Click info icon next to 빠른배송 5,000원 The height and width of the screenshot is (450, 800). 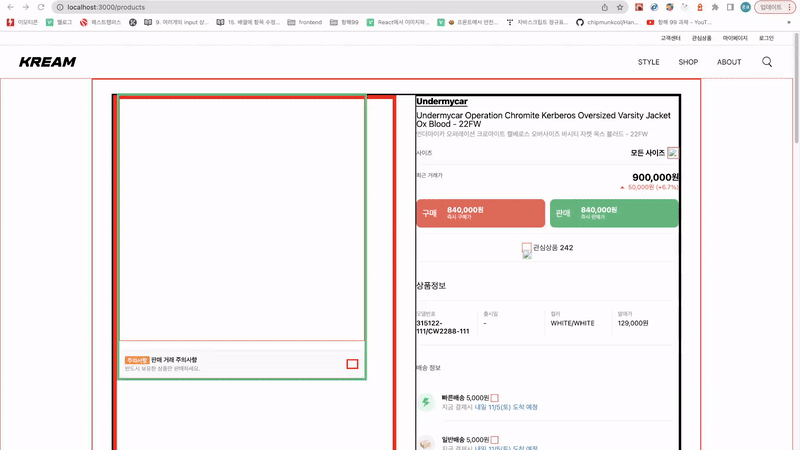tap(494, 398)
